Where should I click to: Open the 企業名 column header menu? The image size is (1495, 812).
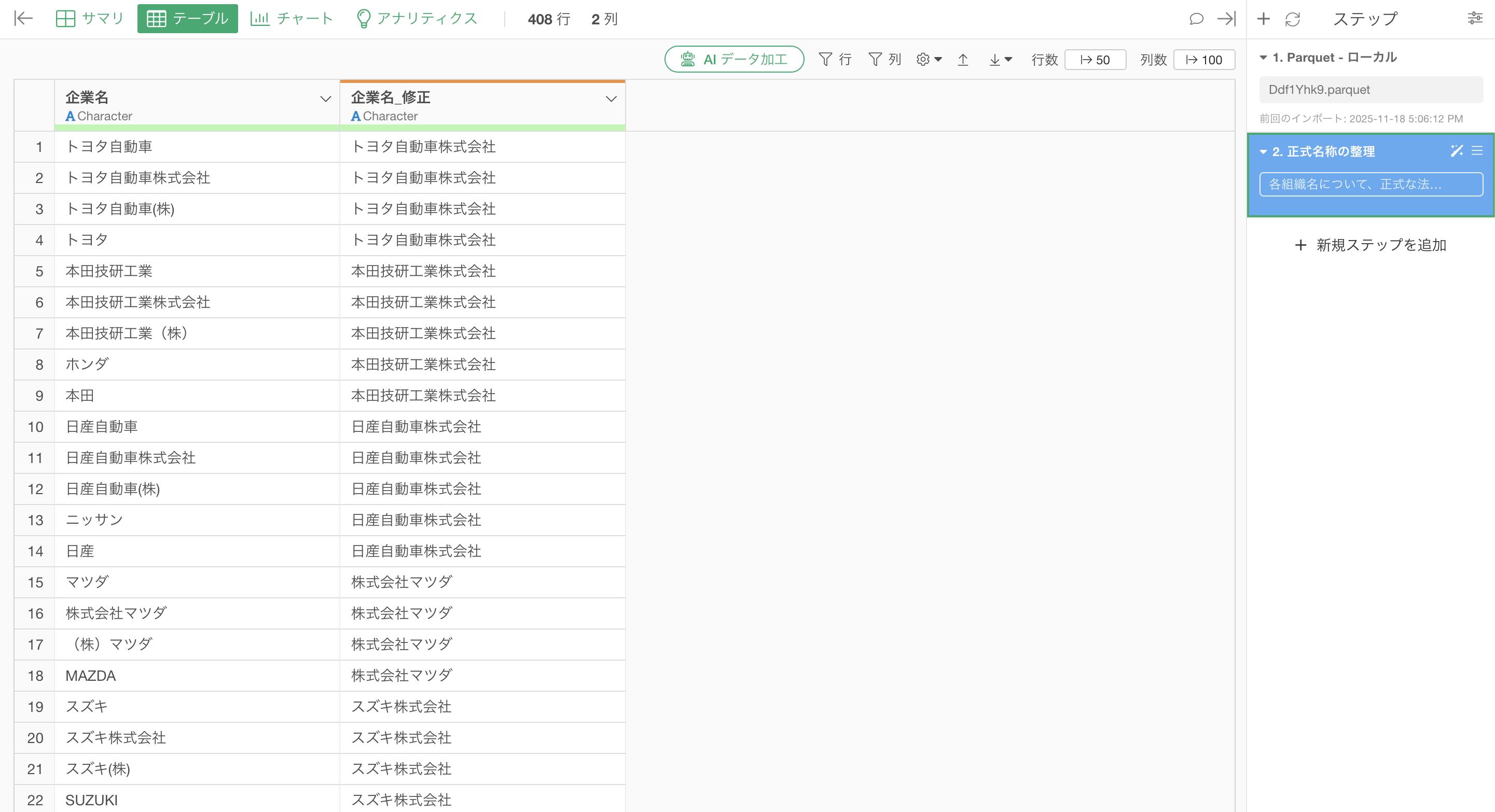[x=326, y=99]
